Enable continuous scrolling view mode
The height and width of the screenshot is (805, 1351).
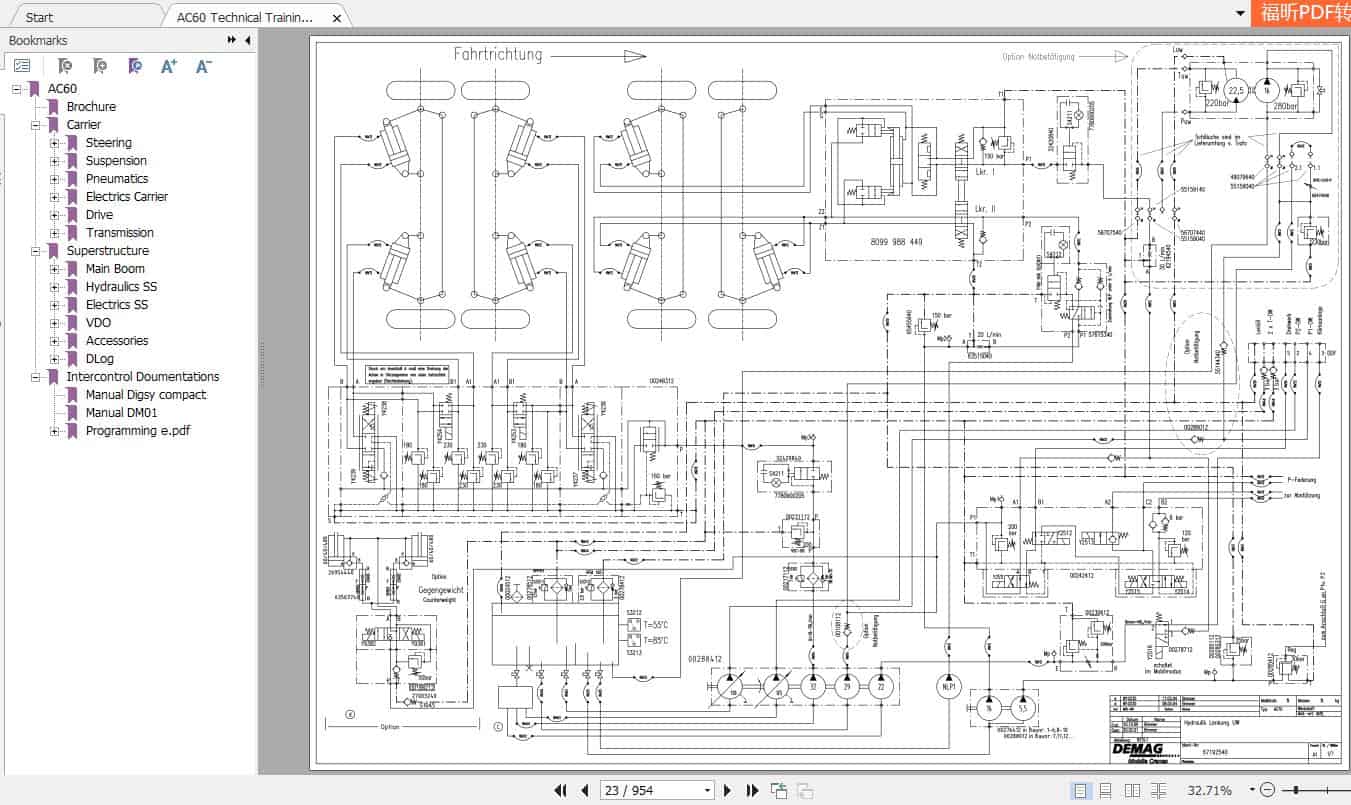pos(1106,790)
